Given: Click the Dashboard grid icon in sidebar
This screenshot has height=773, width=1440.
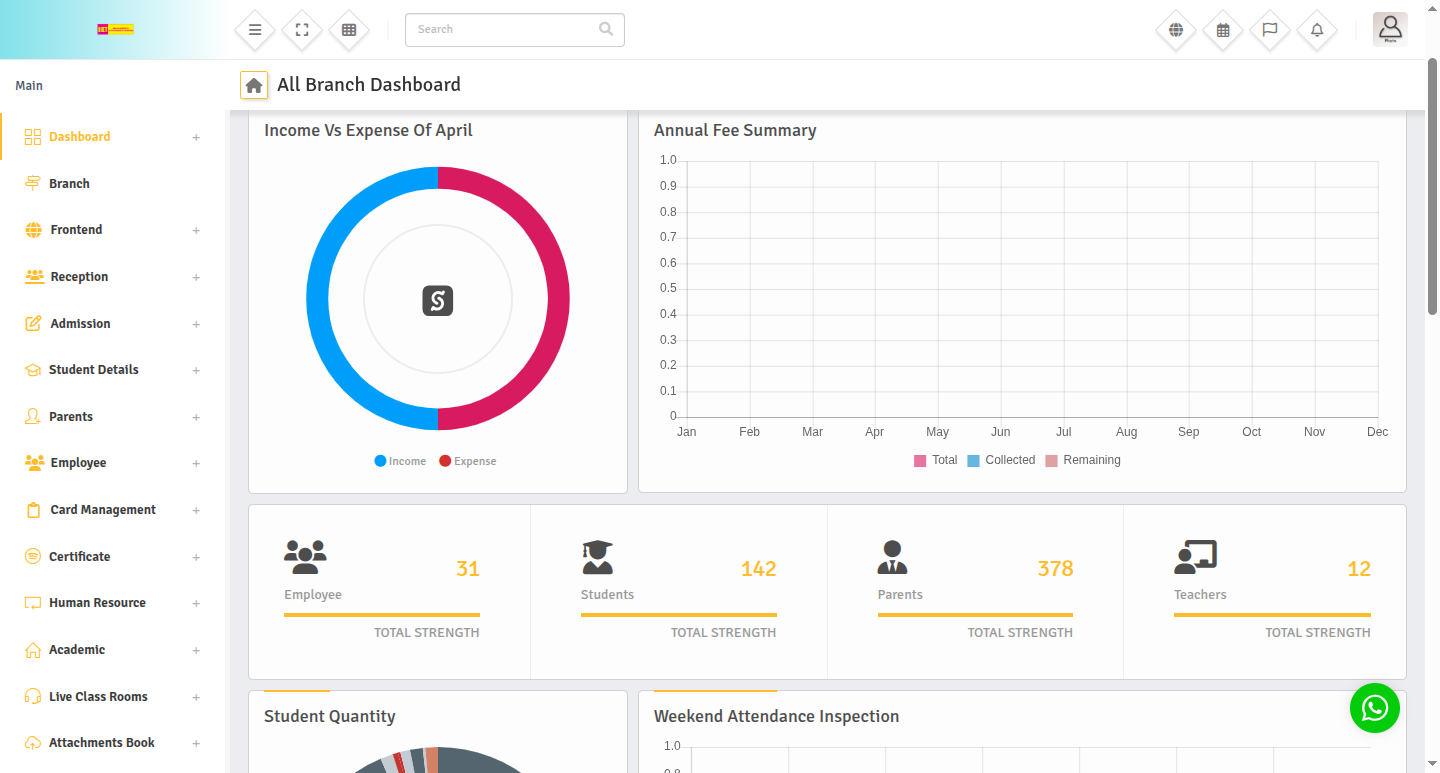Looking at the screenshot, I should 33,137.
